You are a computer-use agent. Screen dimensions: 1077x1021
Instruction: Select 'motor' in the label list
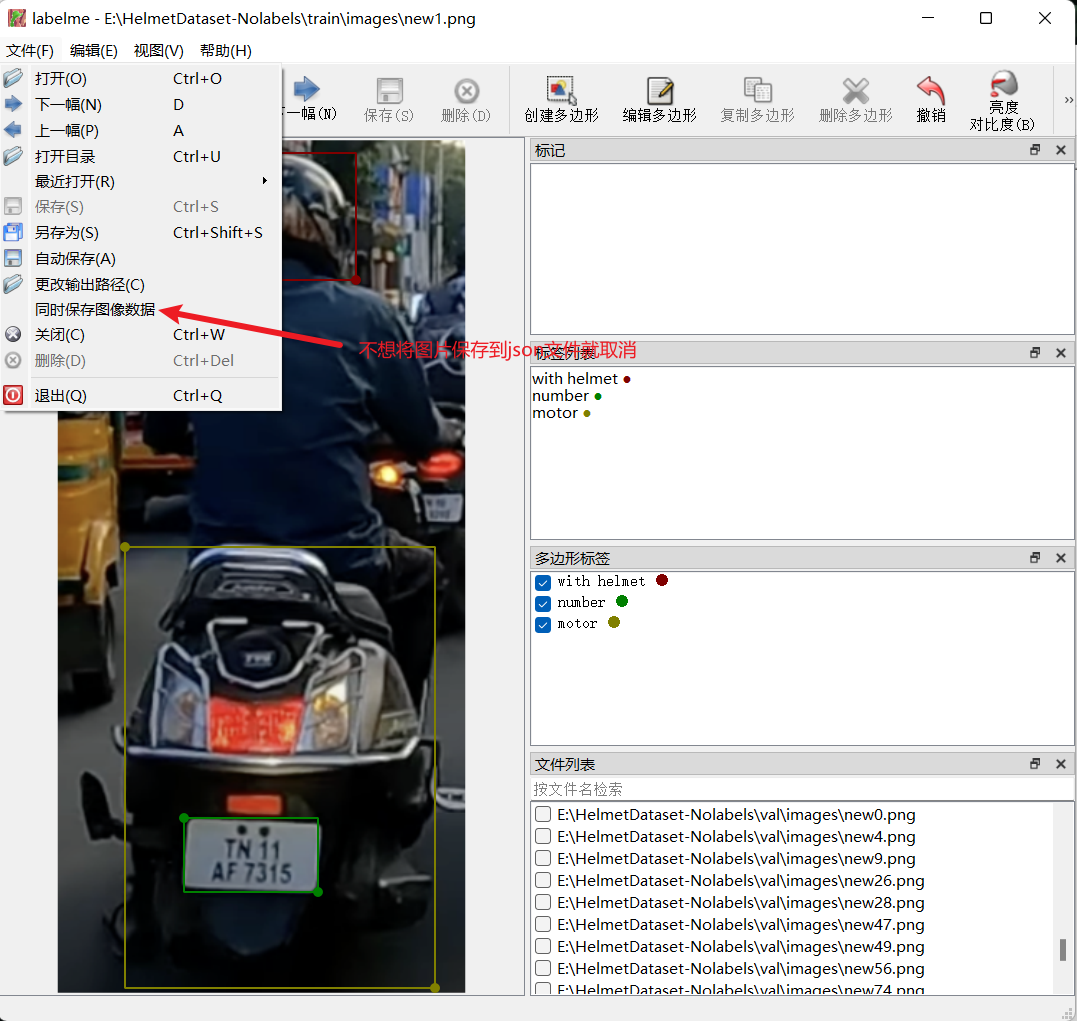[x=555, y=413]
